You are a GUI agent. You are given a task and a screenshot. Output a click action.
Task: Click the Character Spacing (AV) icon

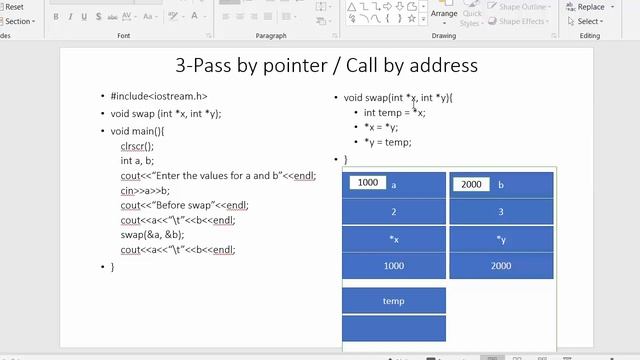coord(126,16)
